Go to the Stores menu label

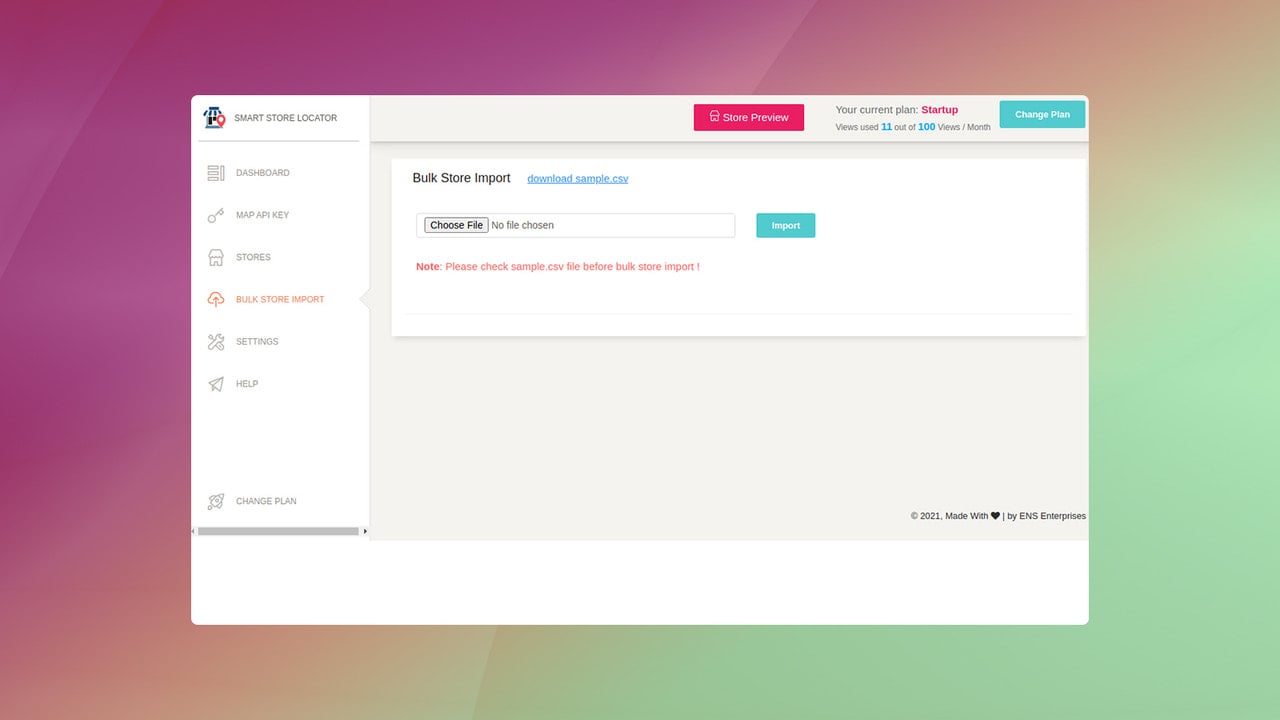click(253, 257)
